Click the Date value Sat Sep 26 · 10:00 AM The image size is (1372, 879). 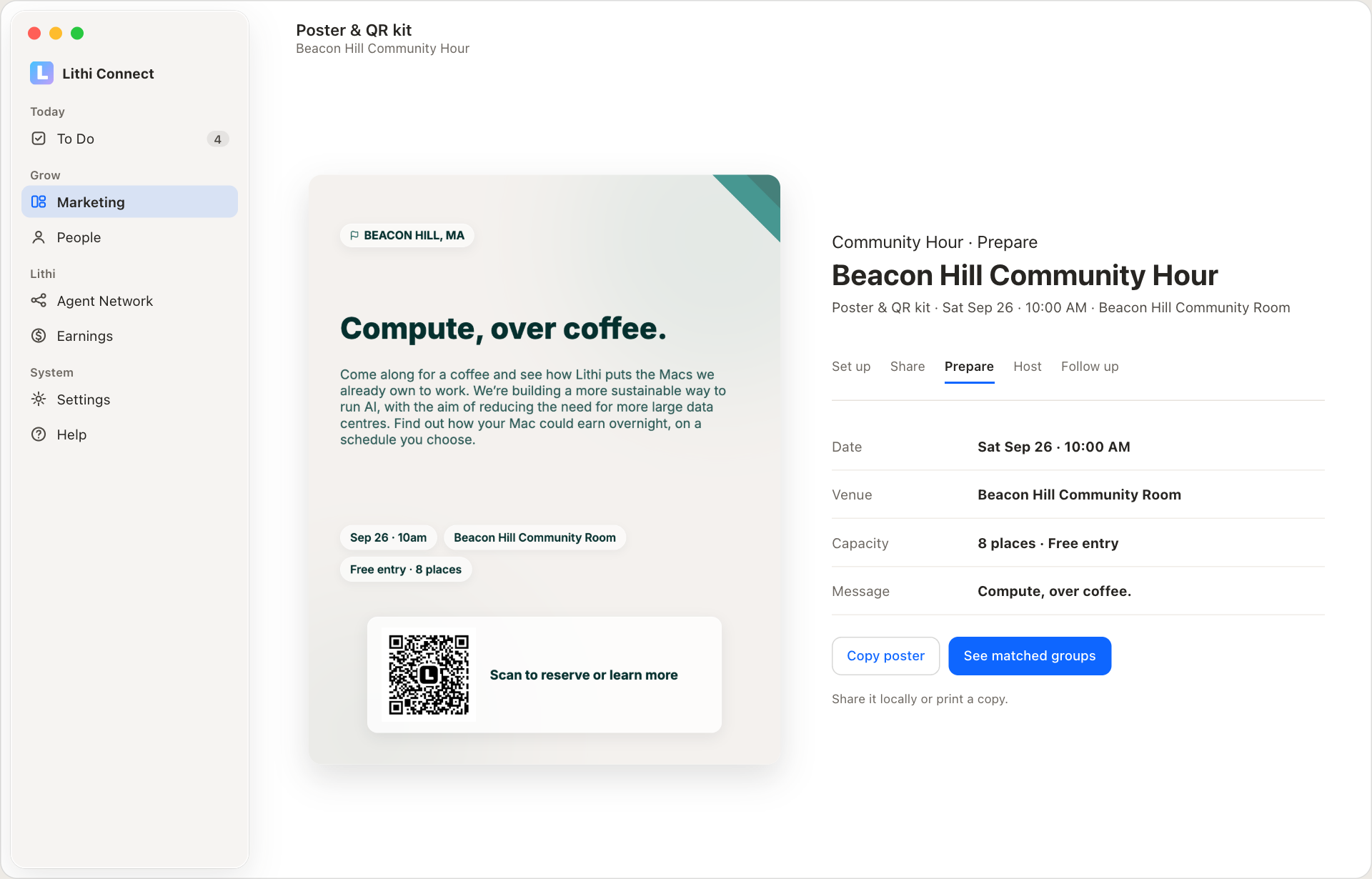(x=1054, y=447)
